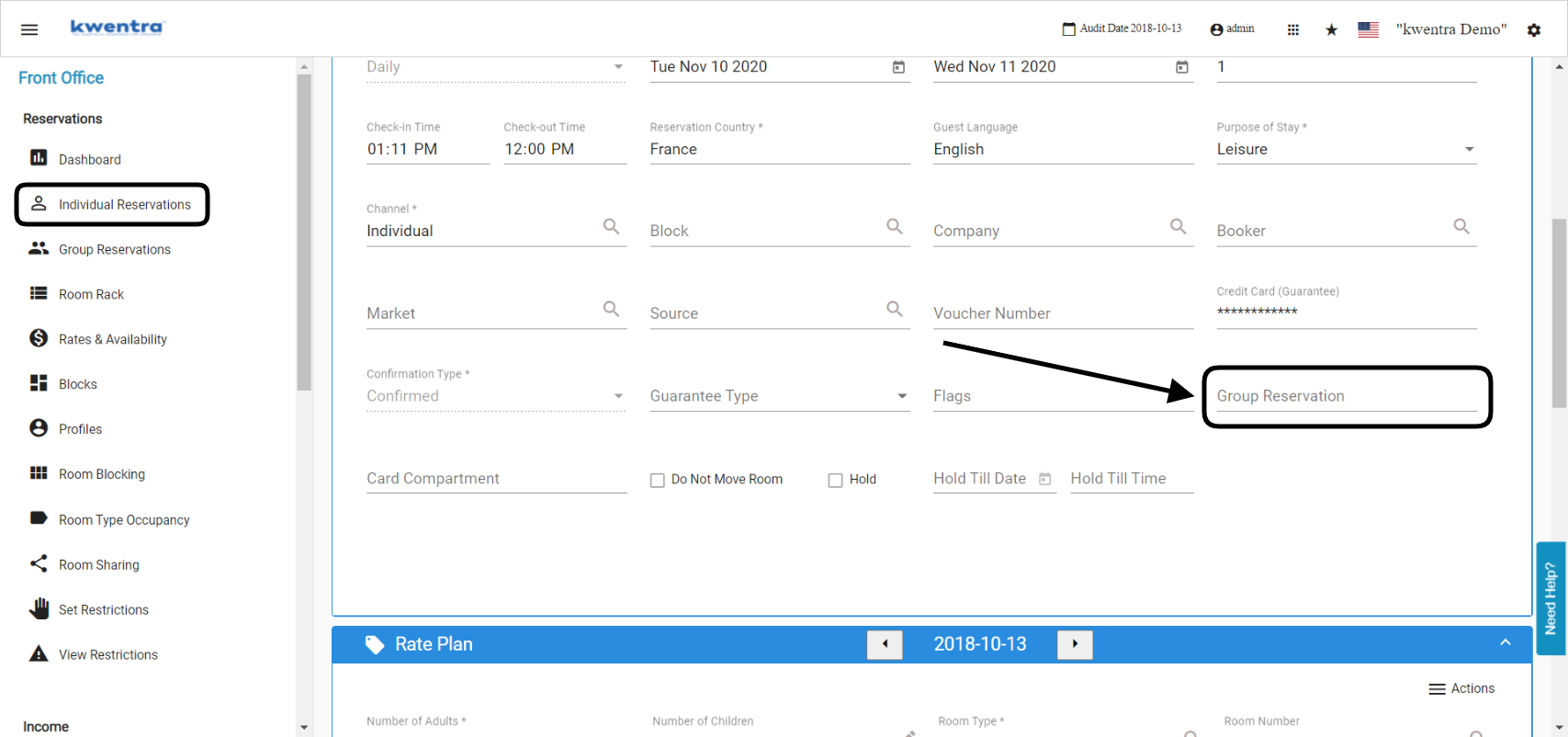
Task: Click the View Restrictions warning icon
Action: (x=39, y=653)
